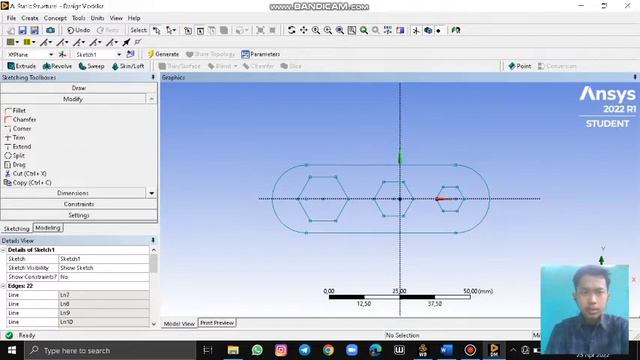The image size is (640, 360).
Task: Activate New Selection cursor tool
Action: (157, 30)
